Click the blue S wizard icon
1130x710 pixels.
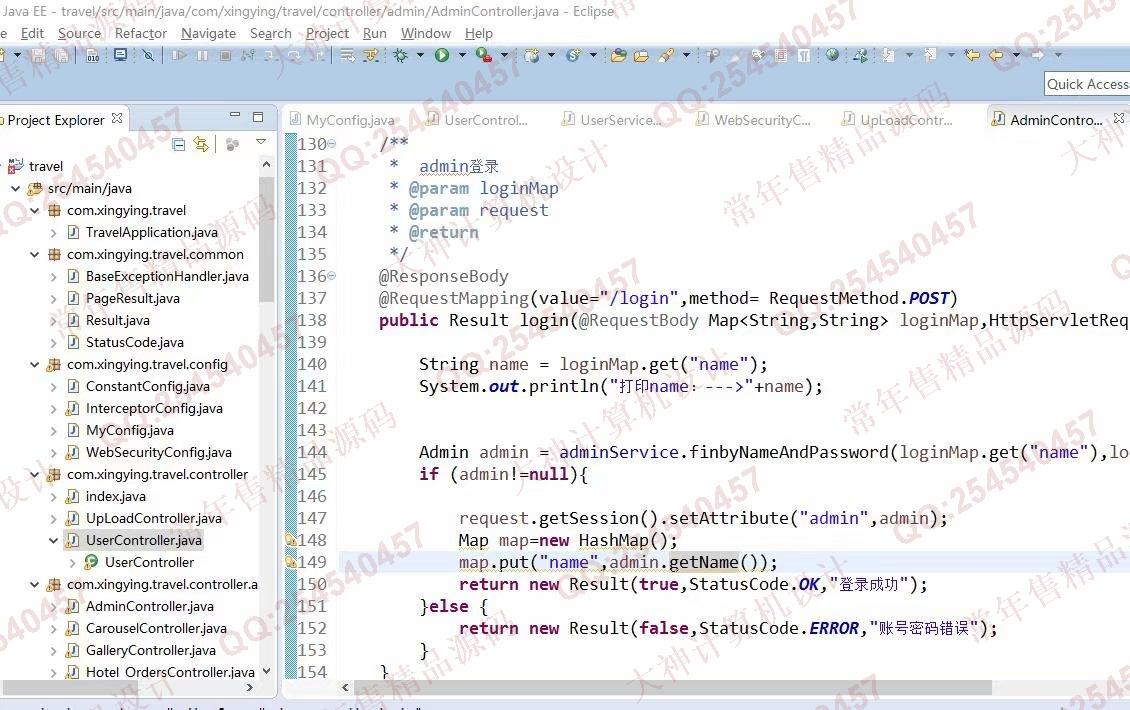574,55
